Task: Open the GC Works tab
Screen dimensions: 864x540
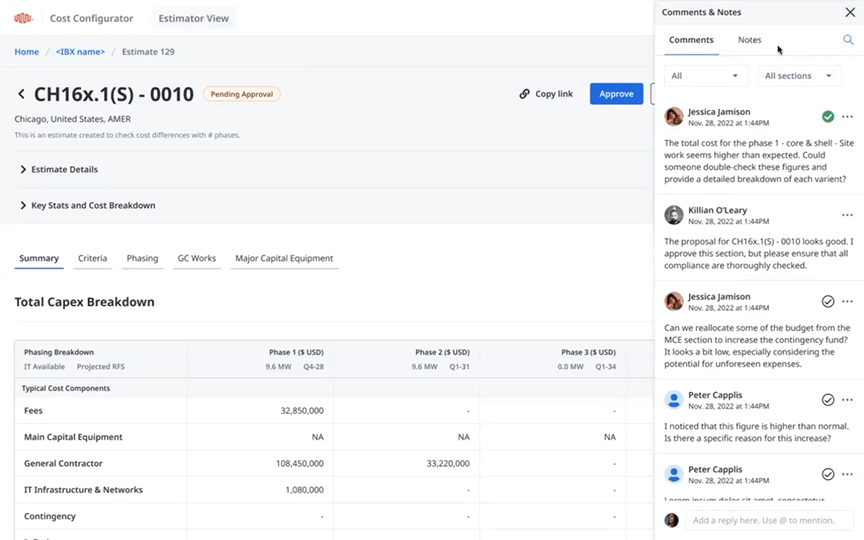Action: [197, 258]
